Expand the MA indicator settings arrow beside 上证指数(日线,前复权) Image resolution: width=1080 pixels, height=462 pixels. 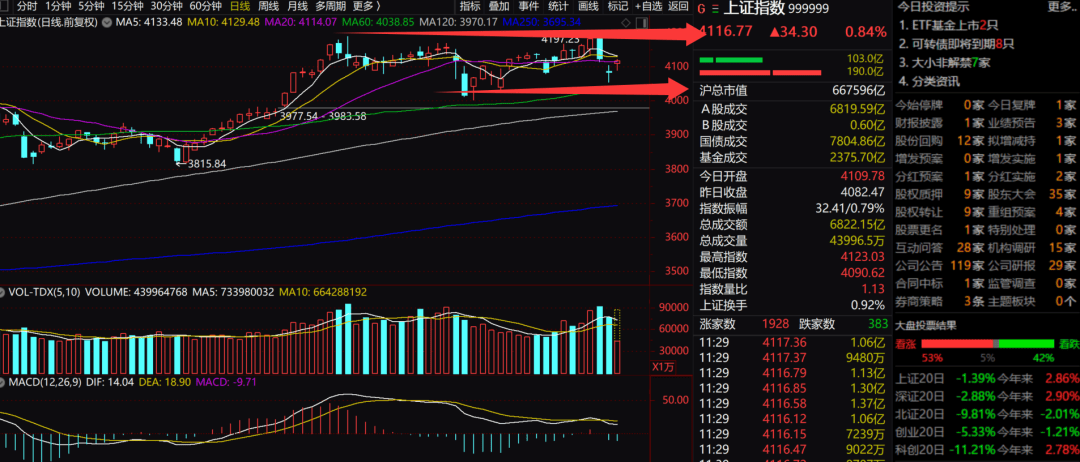[108, 21]
